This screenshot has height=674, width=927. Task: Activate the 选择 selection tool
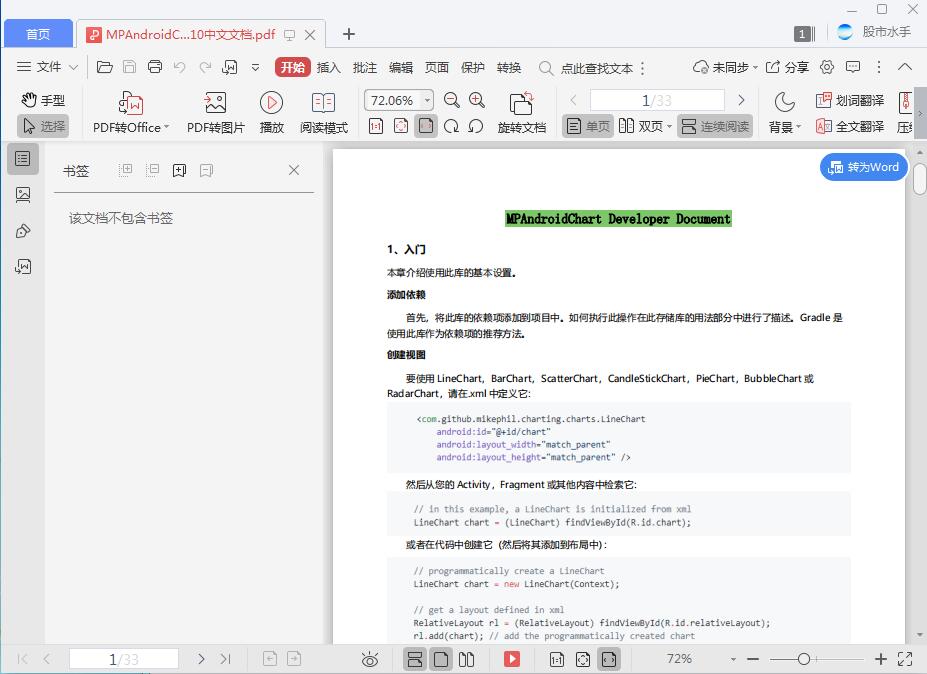[x=47, y=126]
